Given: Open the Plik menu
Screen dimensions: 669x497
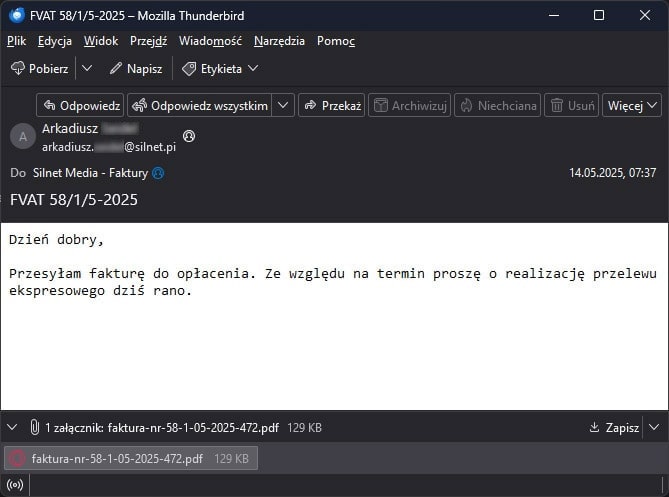Looking at the screenshot, I should coord(17,41).
